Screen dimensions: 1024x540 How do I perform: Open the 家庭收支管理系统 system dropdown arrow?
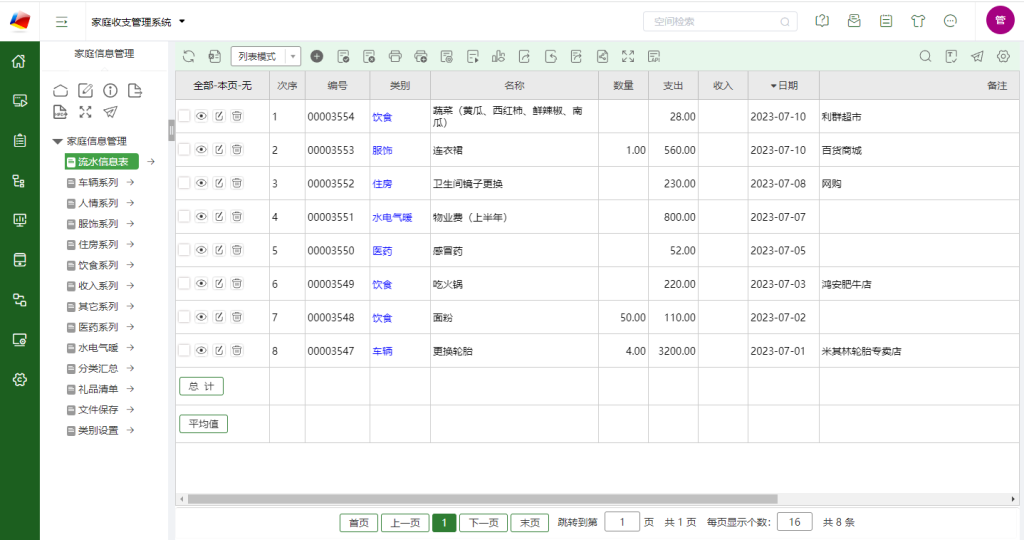182,22
